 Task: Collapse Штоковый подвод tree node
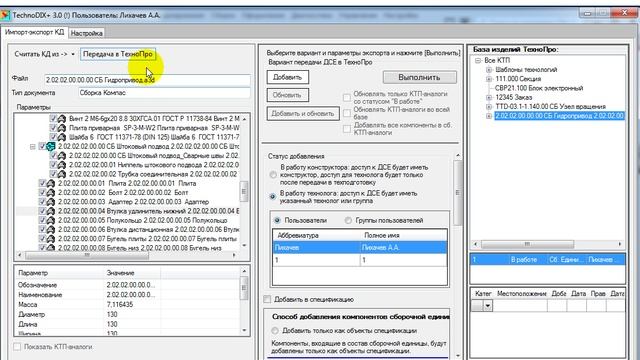(x=33, y=147)
